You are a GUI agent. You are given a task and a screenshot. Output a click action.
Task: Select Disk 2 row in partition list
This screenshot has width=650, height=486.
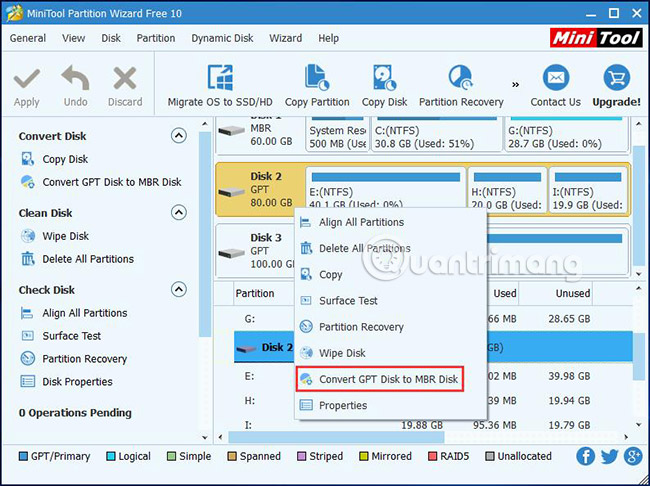click(x=433, y=347)
